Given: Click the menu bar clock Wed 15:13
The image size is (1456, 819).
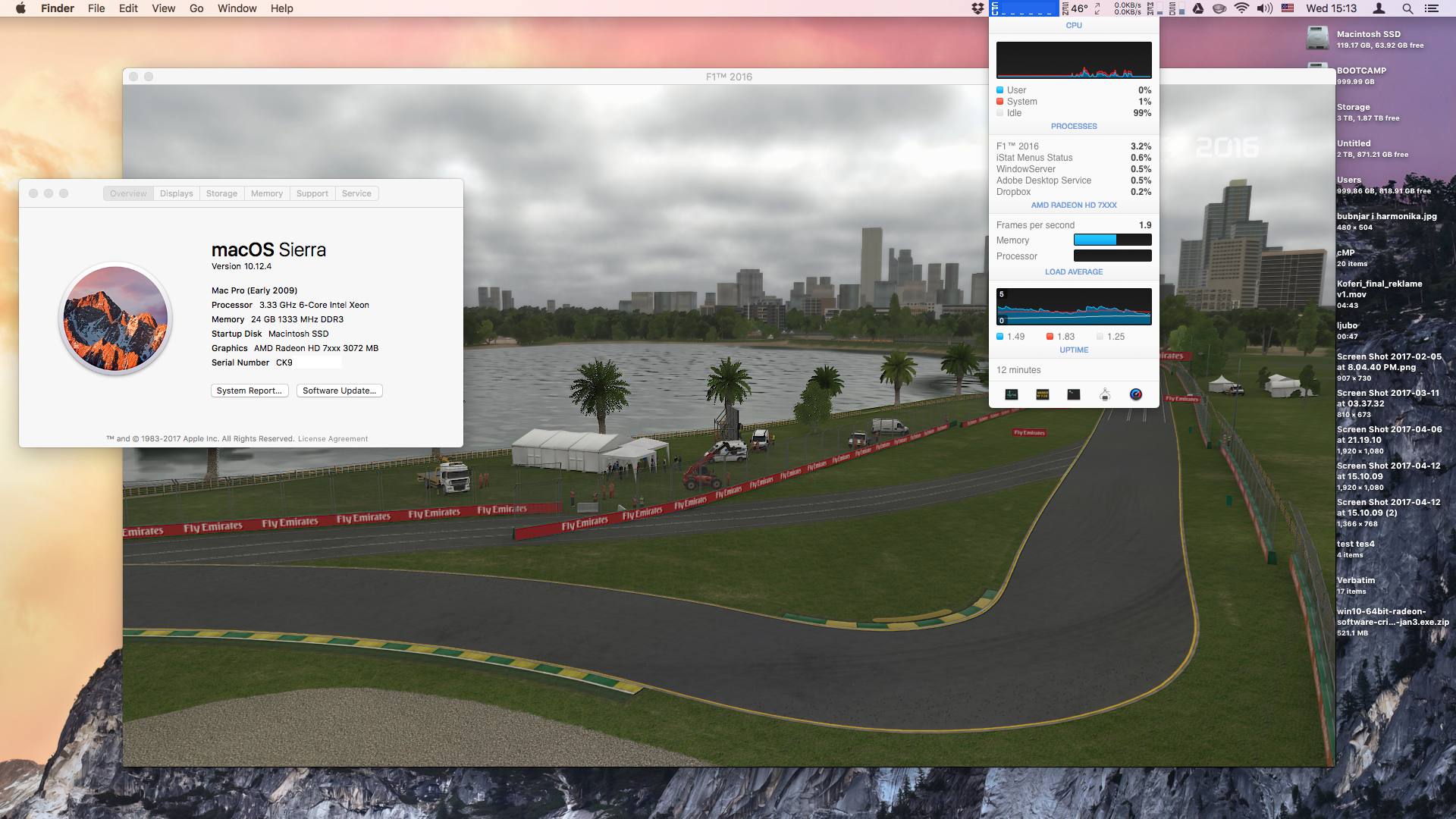Looking at the screenshot, I should [x=1331, y=8].
